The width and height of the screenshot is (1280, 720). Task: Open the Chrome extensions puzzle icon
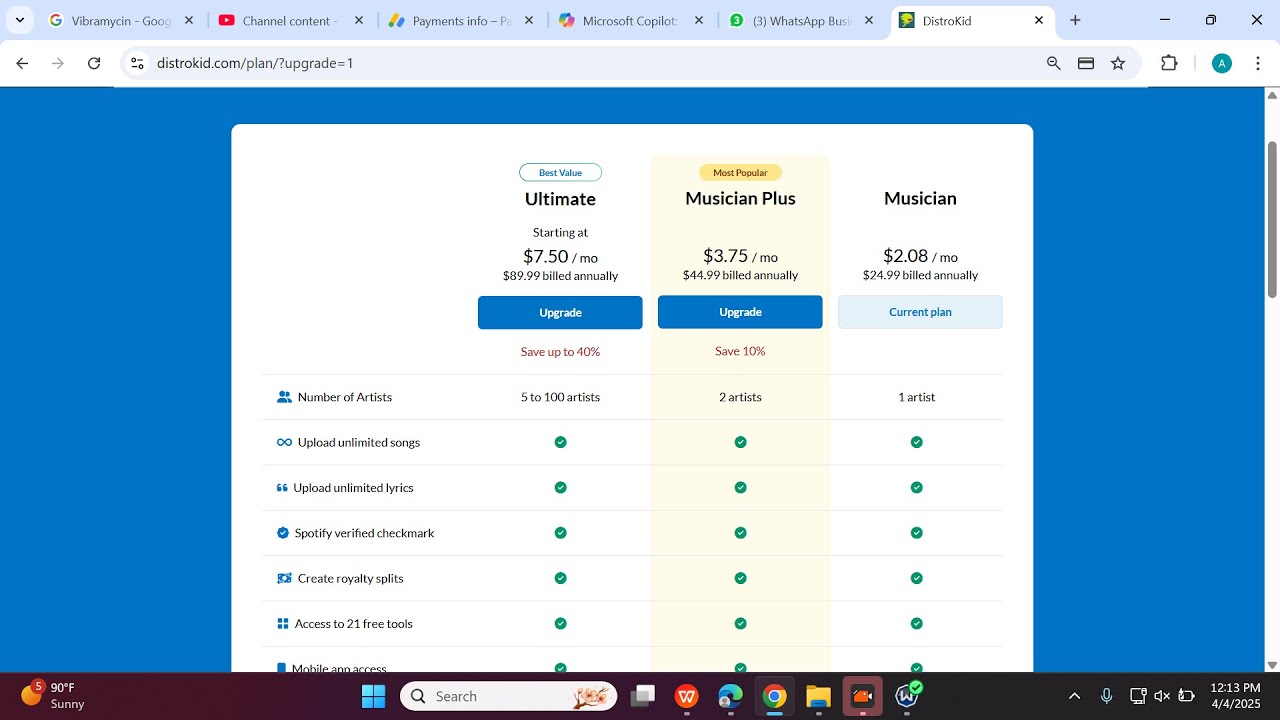click(x=1169, y=63)
